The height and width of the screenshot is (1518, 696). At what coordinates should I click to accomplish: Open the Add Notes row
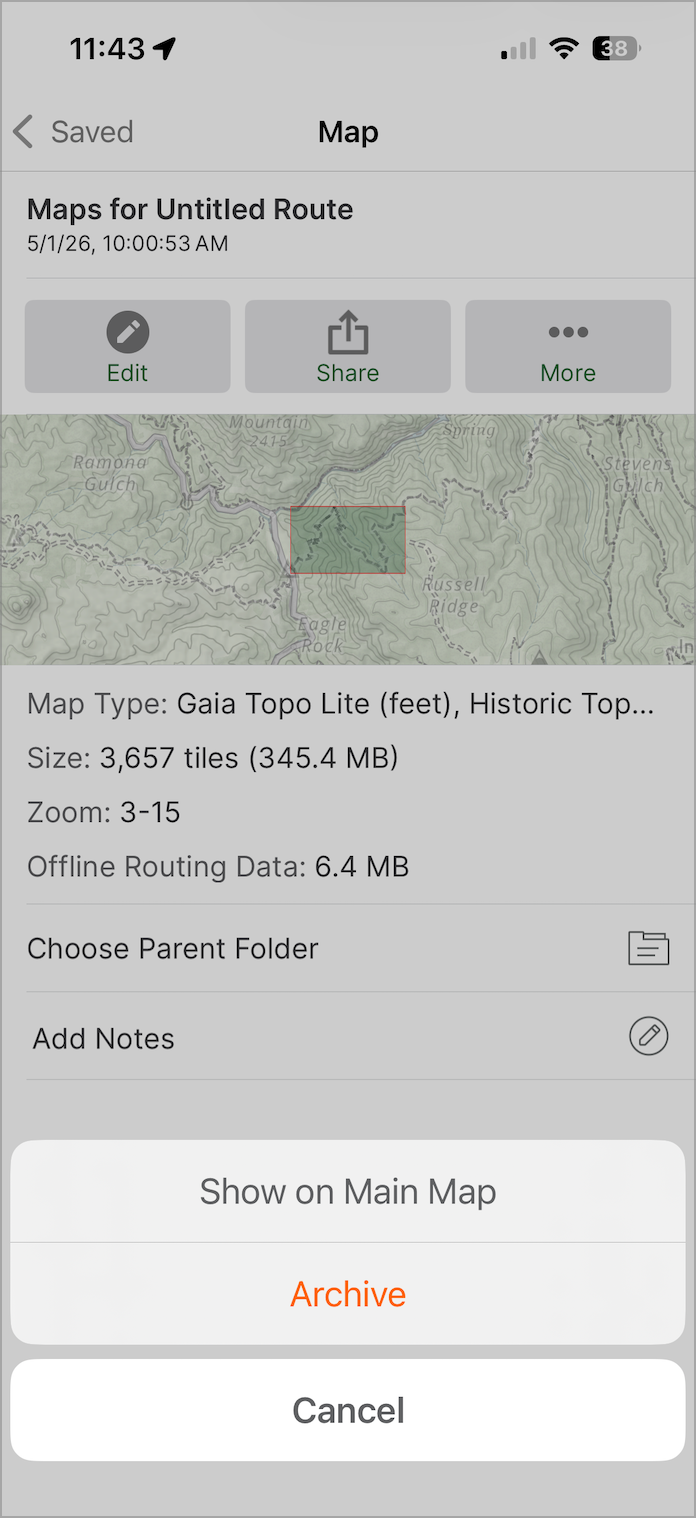(x=348, y=1036)
